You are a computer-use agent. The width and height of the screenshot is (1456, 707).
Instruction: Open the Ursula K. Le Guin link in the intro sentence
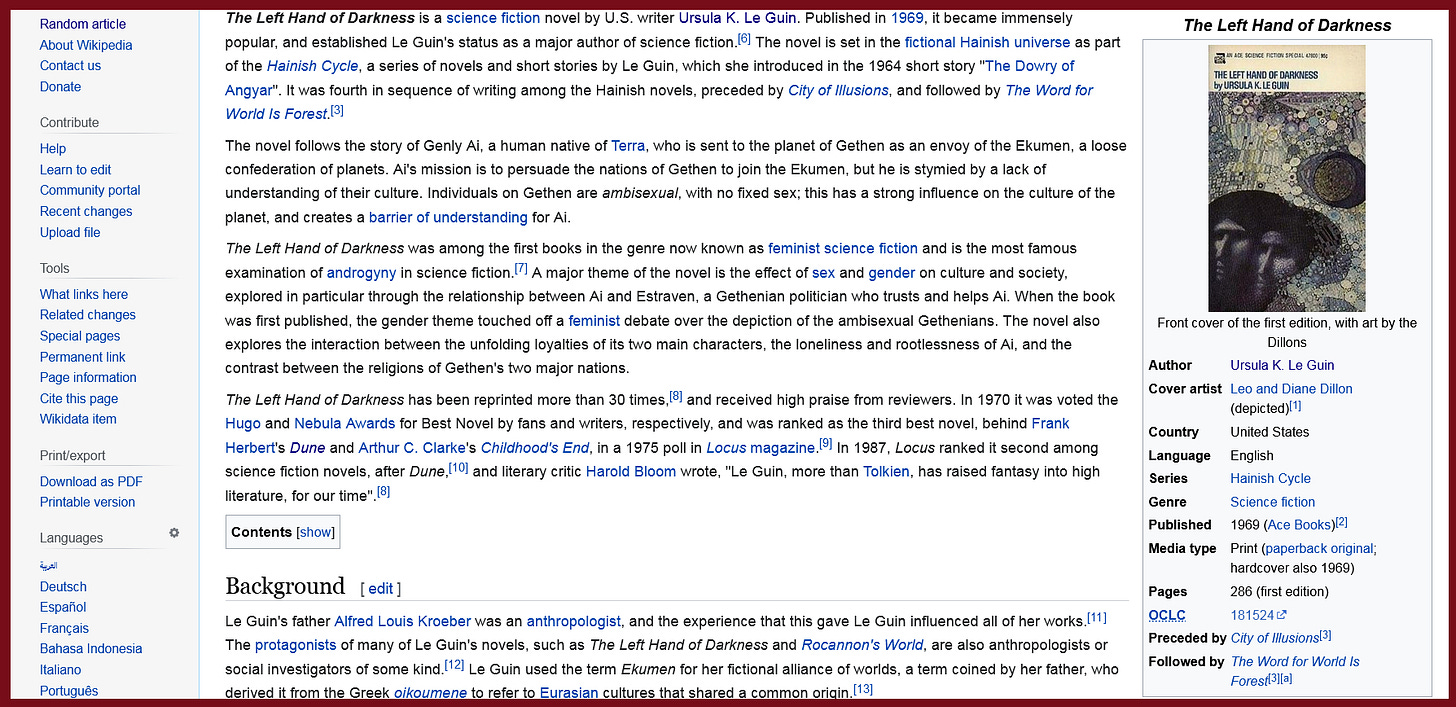pyautogui.click(x=737, y=18)
